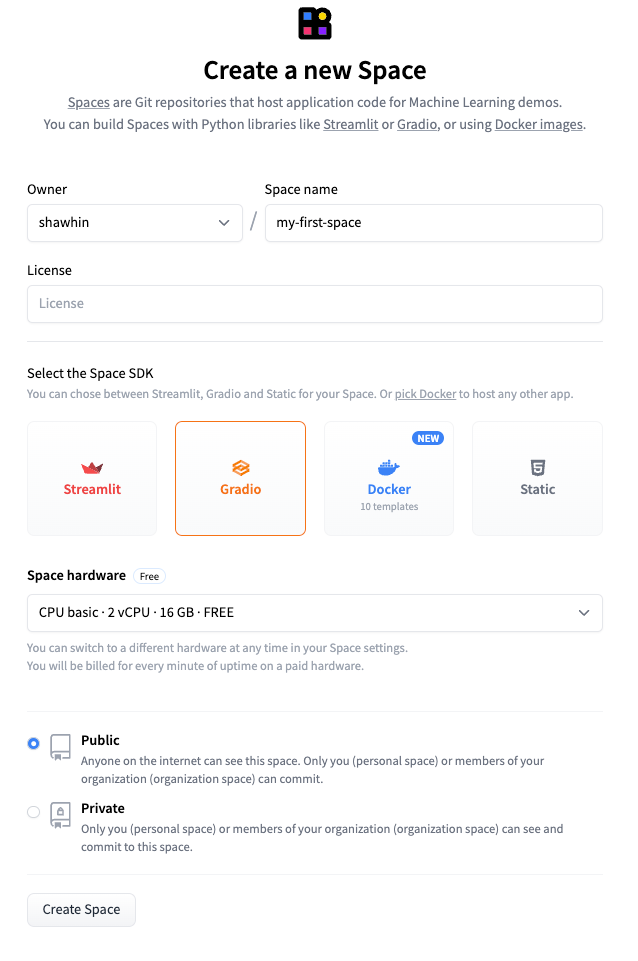Open the Owner dropdown showing shawhin
This screenshot has height=961, width=638.
(135, 223)
